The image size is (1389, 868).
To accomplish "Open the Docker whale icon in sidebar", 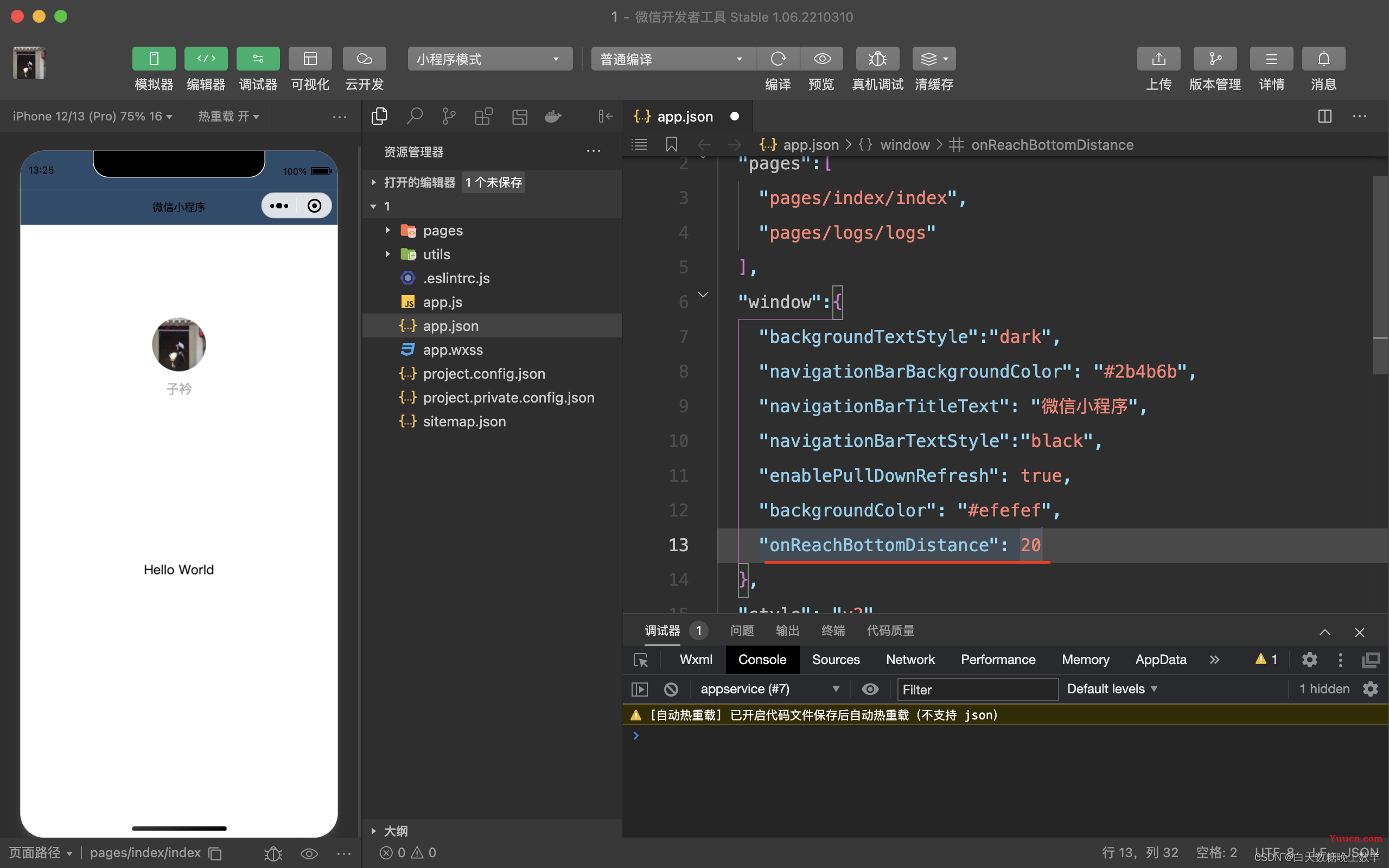I will pos(553,117).
